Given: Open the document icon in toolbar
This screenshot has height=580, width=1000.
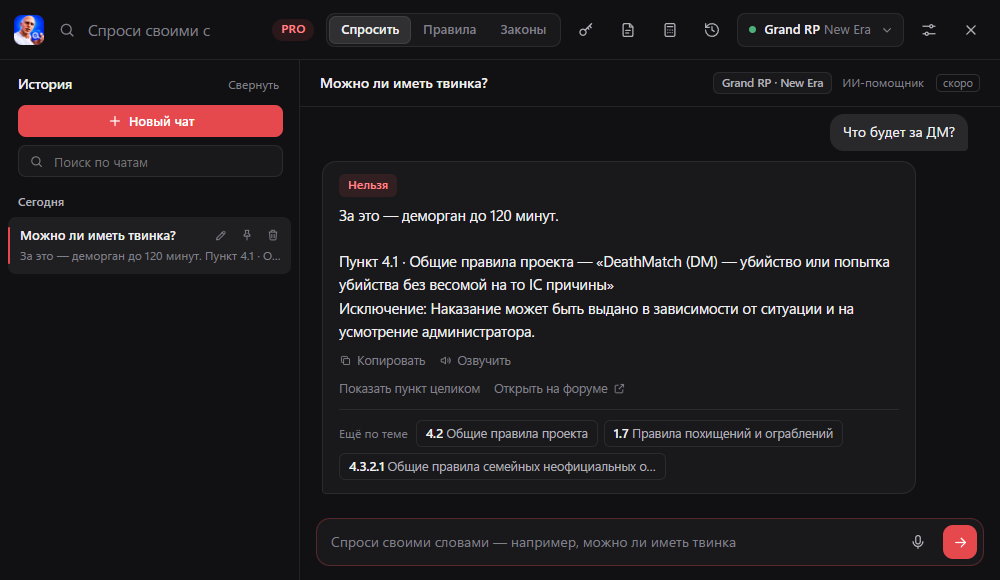Looking at the screenshot, I should point(628,30).
